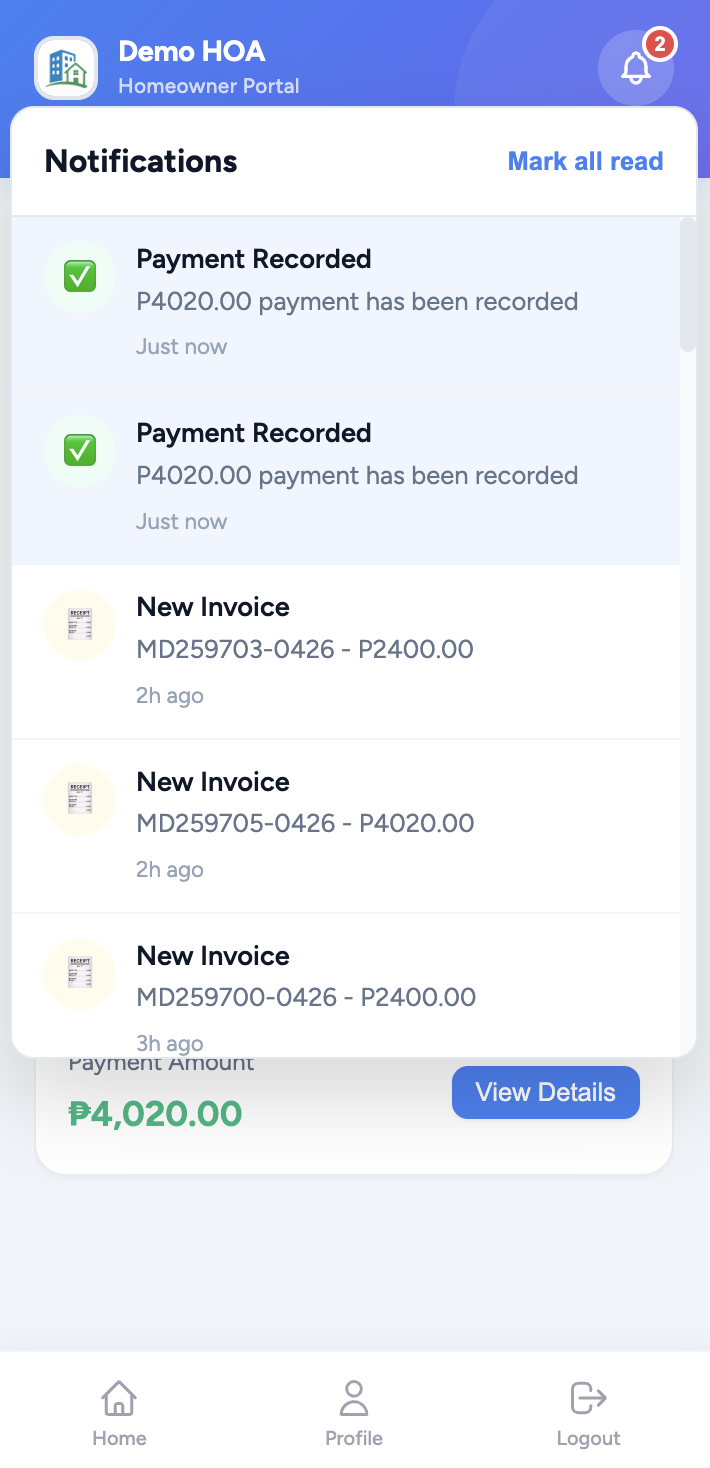
Task: Select invoice notification MD259700-0426 - P2400.00
Action: [305, 997]
